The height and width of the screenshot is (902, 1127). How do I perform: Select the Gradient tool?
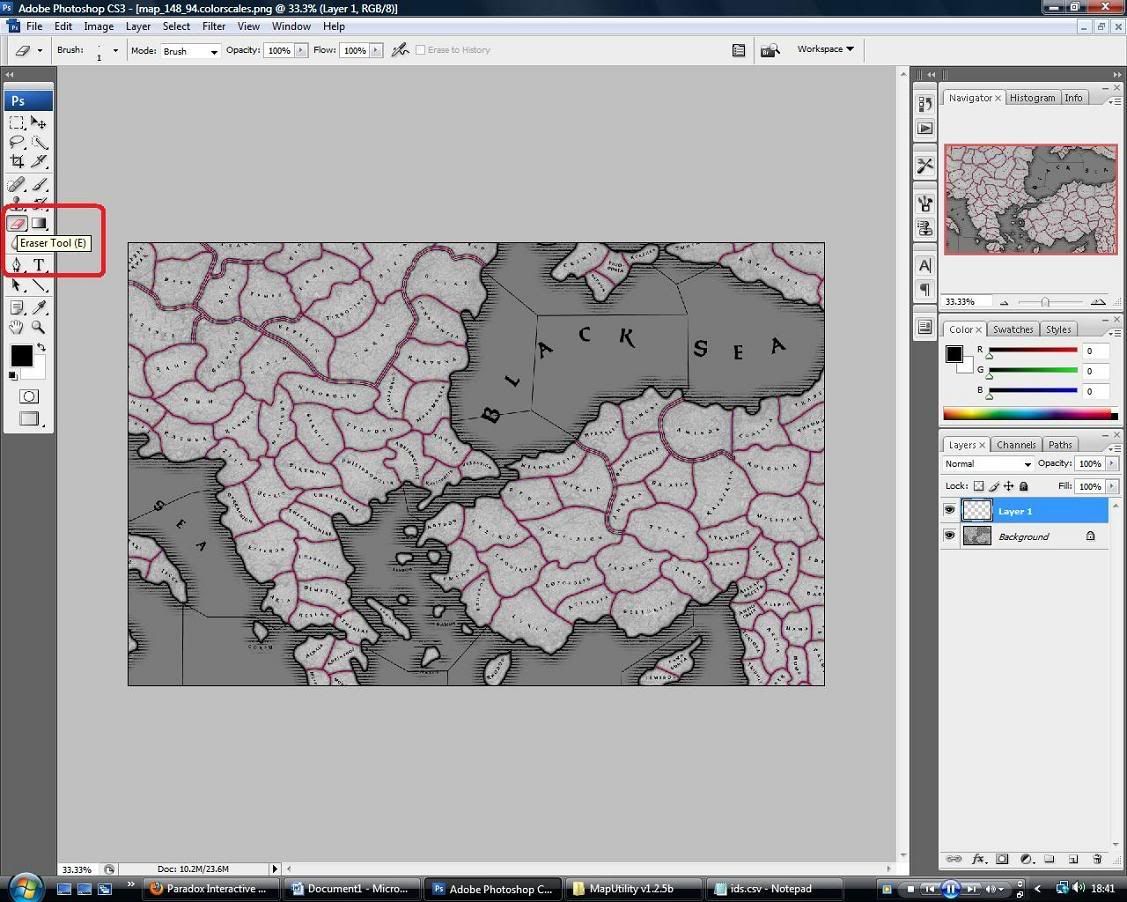tap(39, 224)
